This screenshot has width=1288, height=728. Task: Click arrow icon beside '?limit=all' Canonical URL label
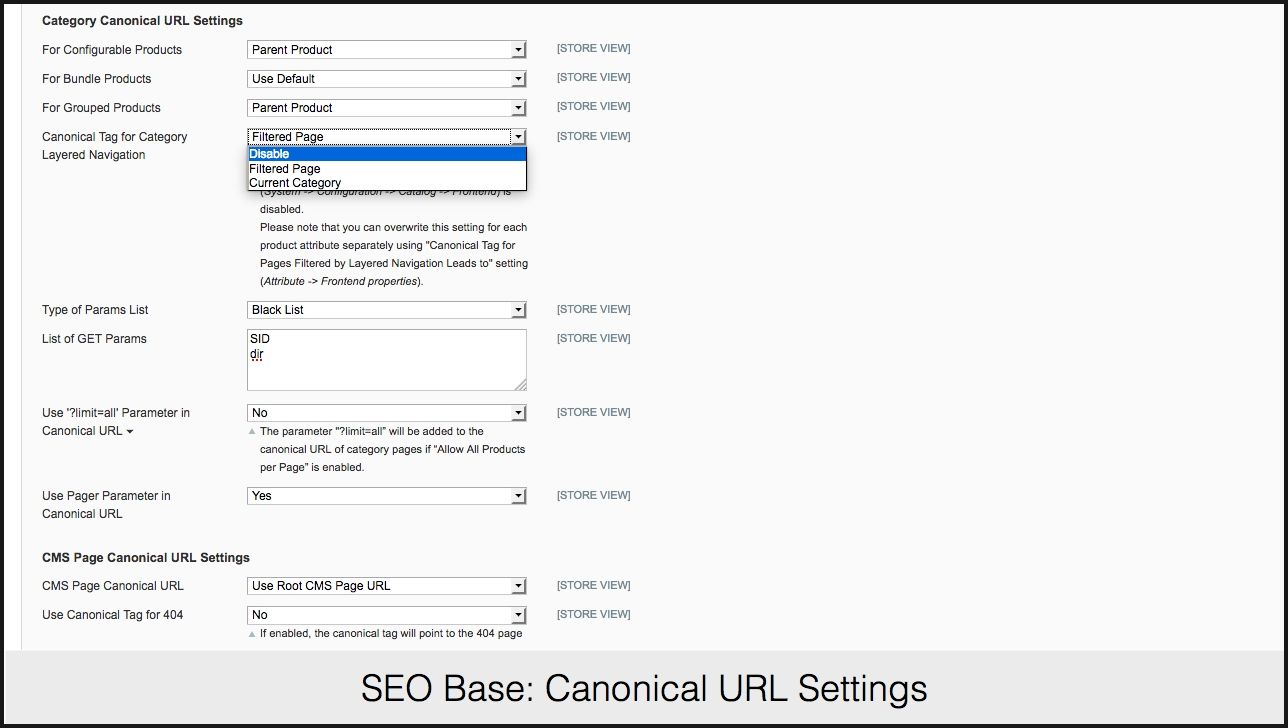coord(130,432)
